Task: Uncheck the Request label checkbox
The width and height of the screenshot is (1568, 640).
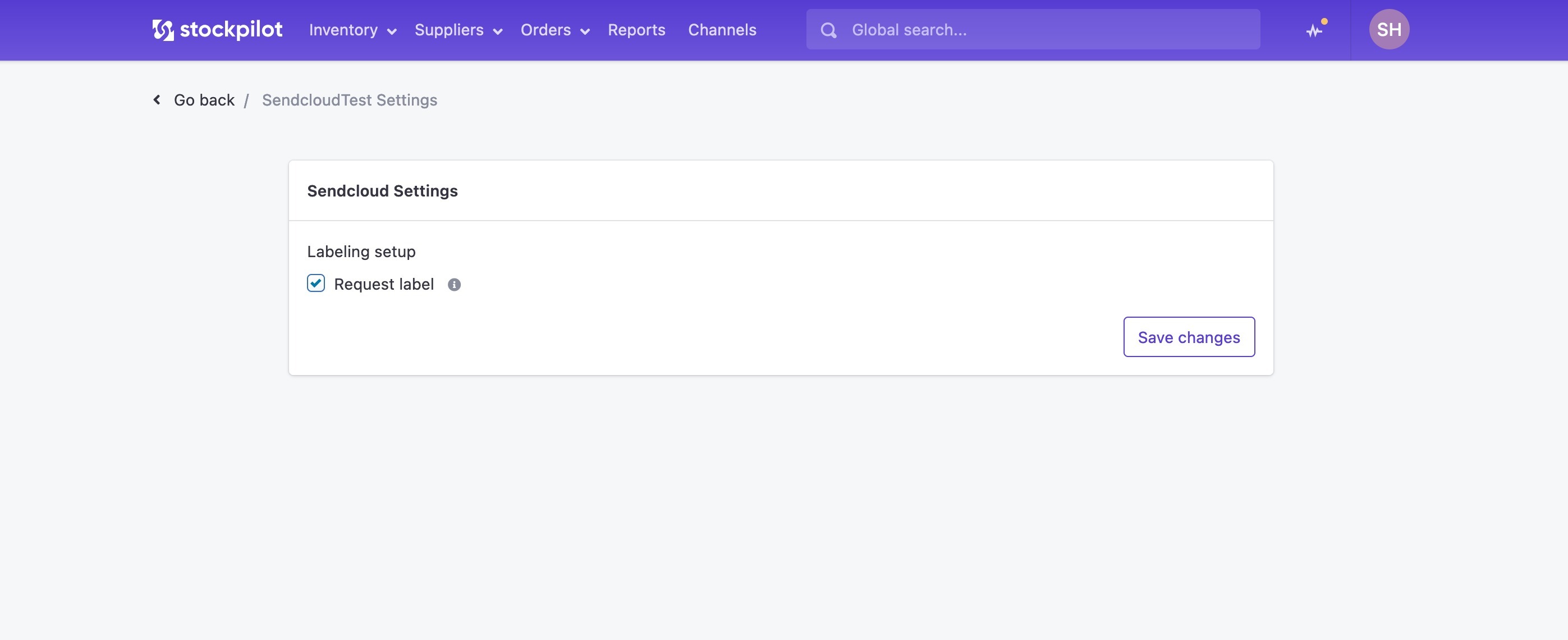Action: coord(316,283)
